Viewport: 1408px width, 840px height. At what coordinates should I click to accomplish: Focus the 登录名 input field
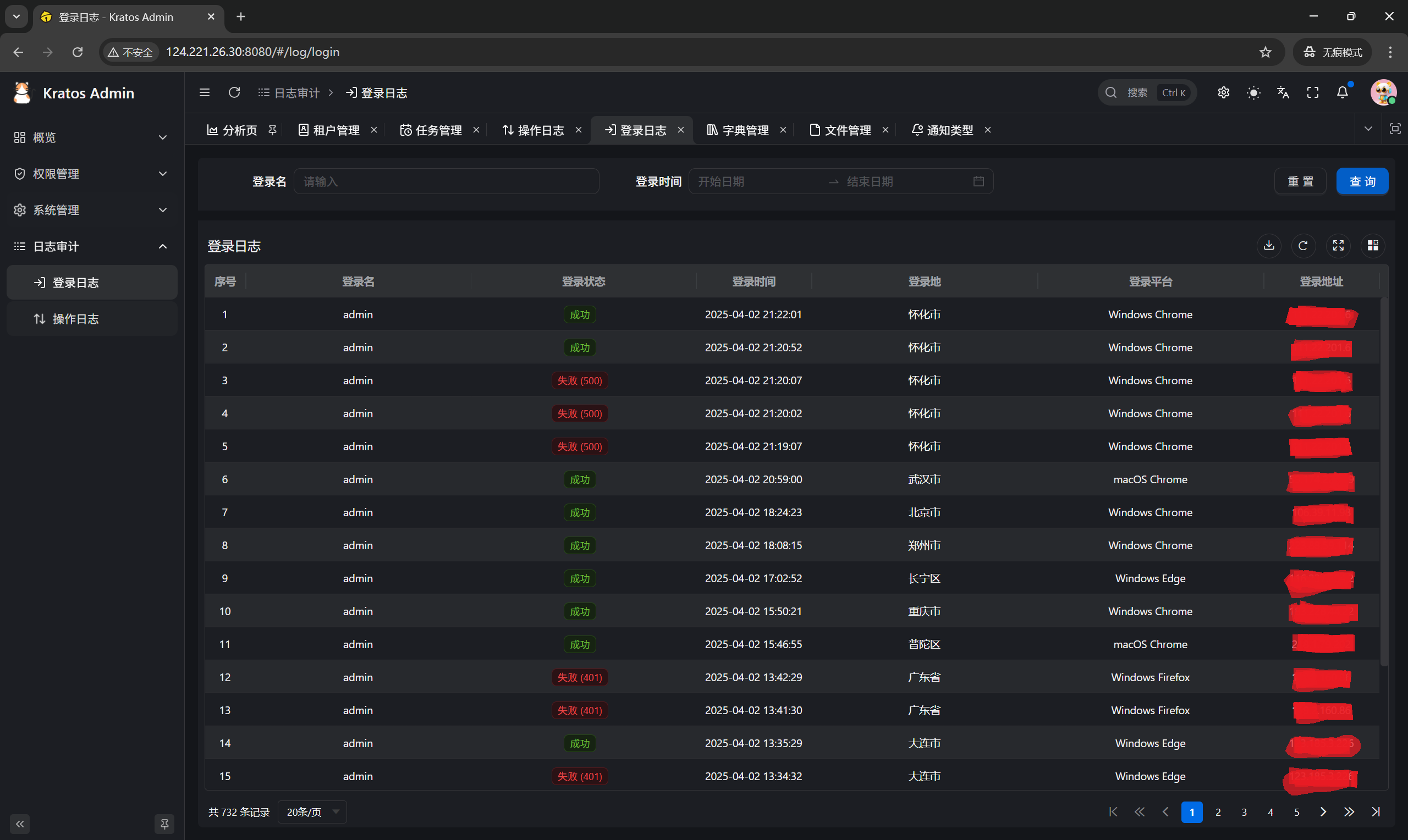[446, 182]
